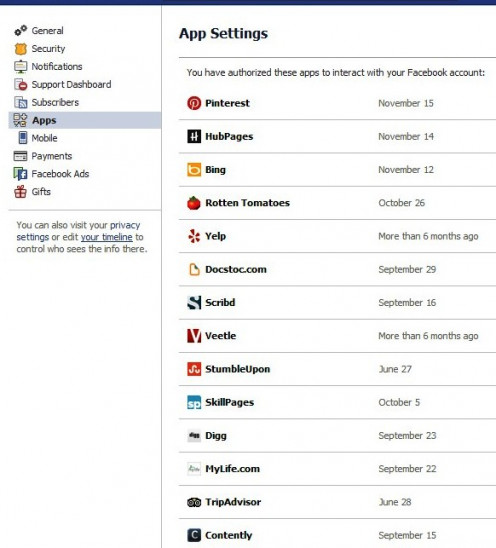Click the Contently C icon

(194, 535)
